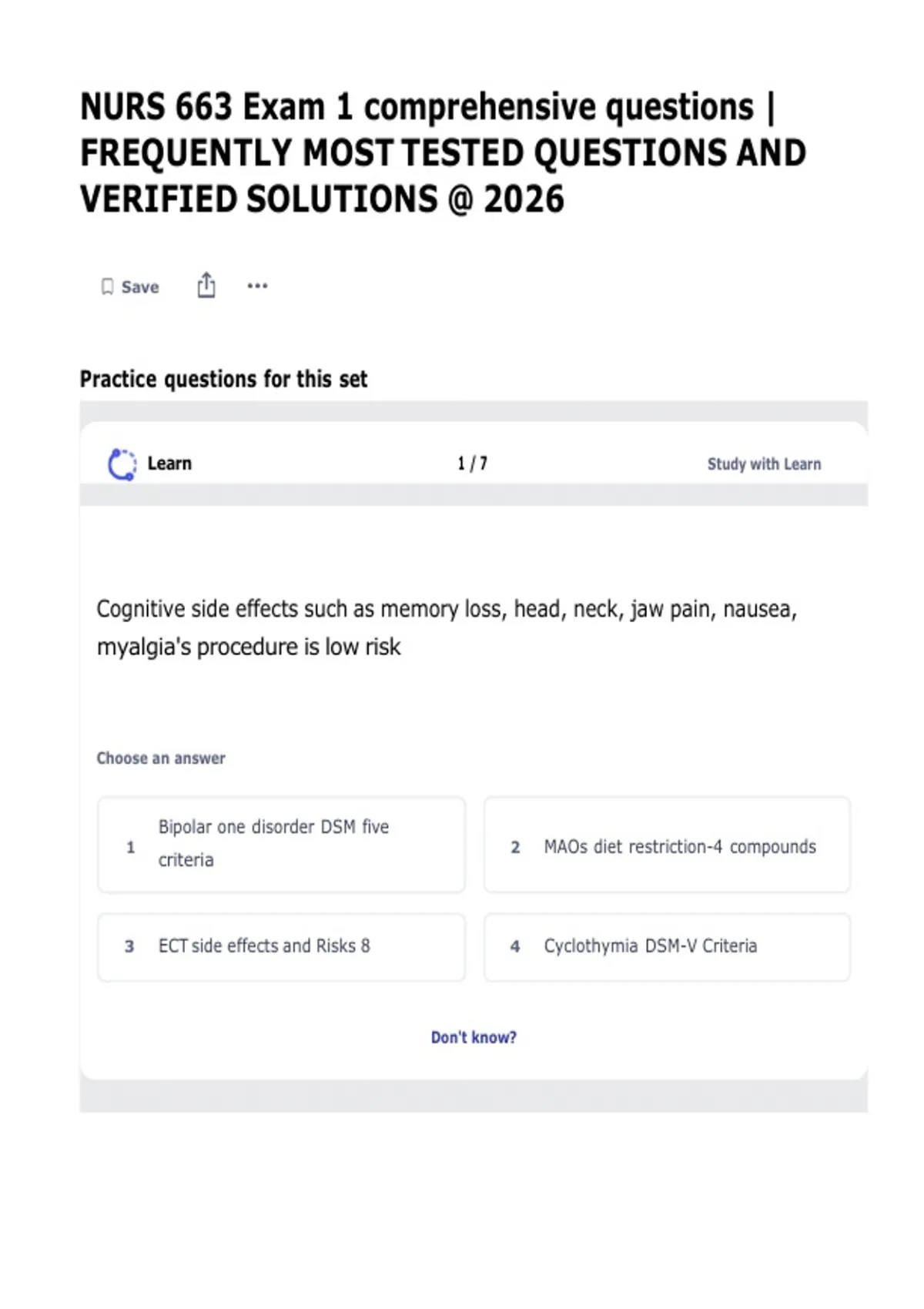Image resolution: width=924 pixels, height=1309 pixels.
Task: Open the share upload icon
Action: pos(206,285)
